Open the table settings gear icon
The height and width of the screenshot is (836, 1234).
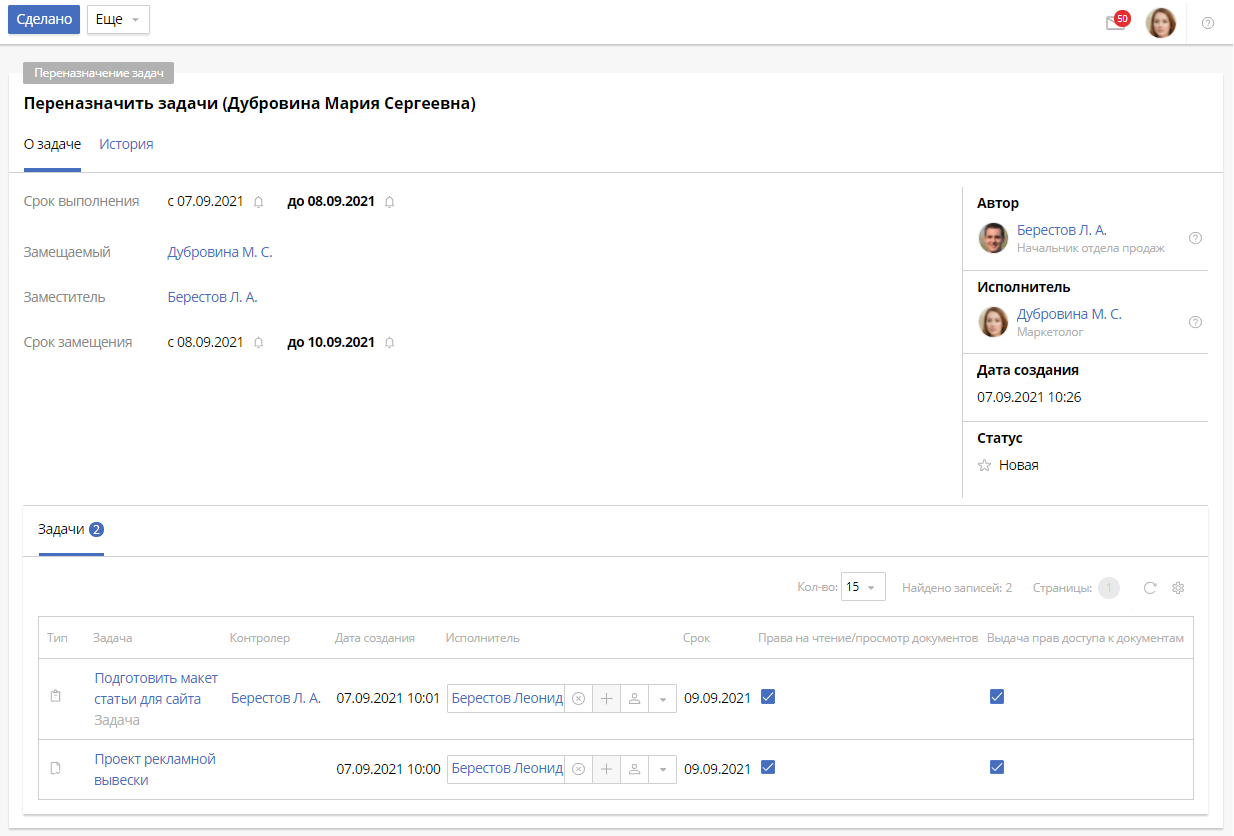pyautogui.click(x=1178, y=588)
